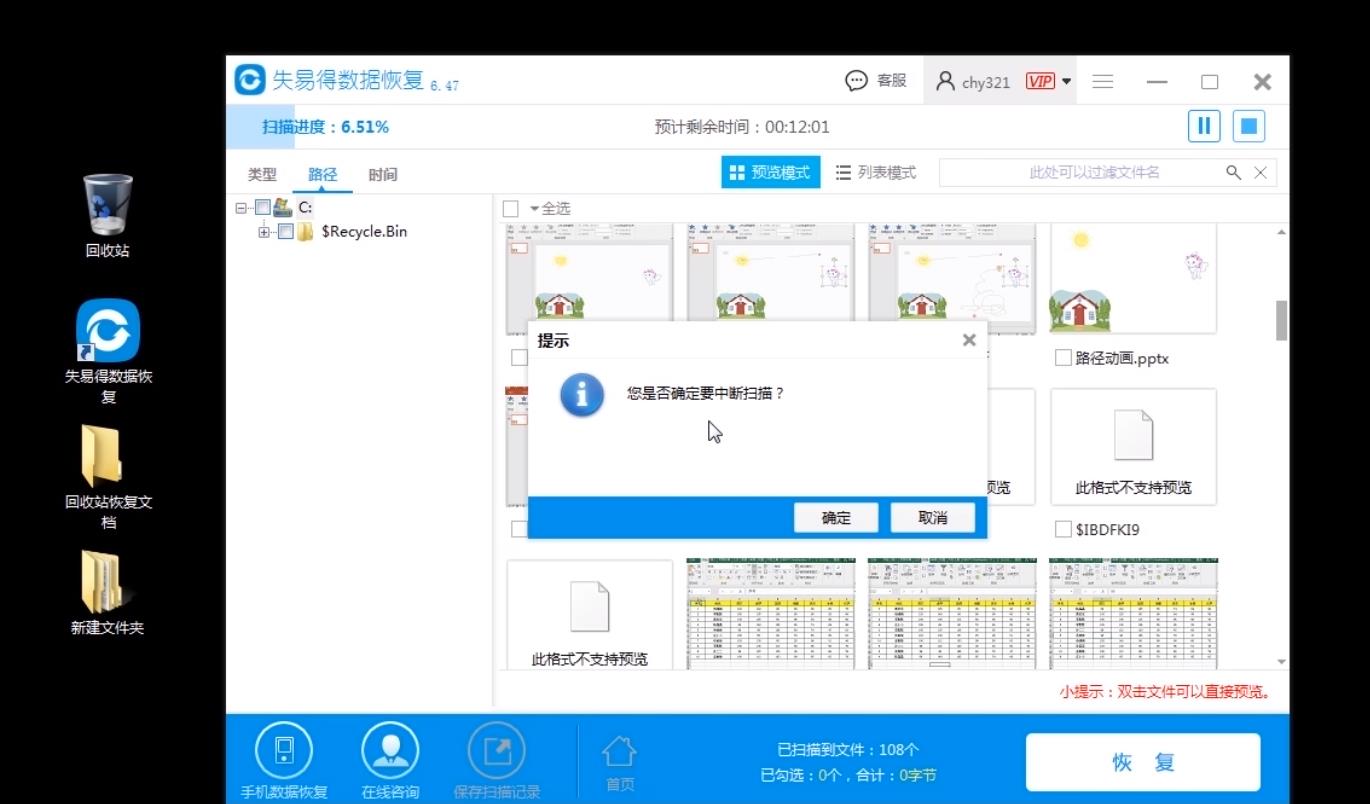The image size is (1370, 804).
Task: Click the scroll down arrow
Action: [x=1281, y=662]
